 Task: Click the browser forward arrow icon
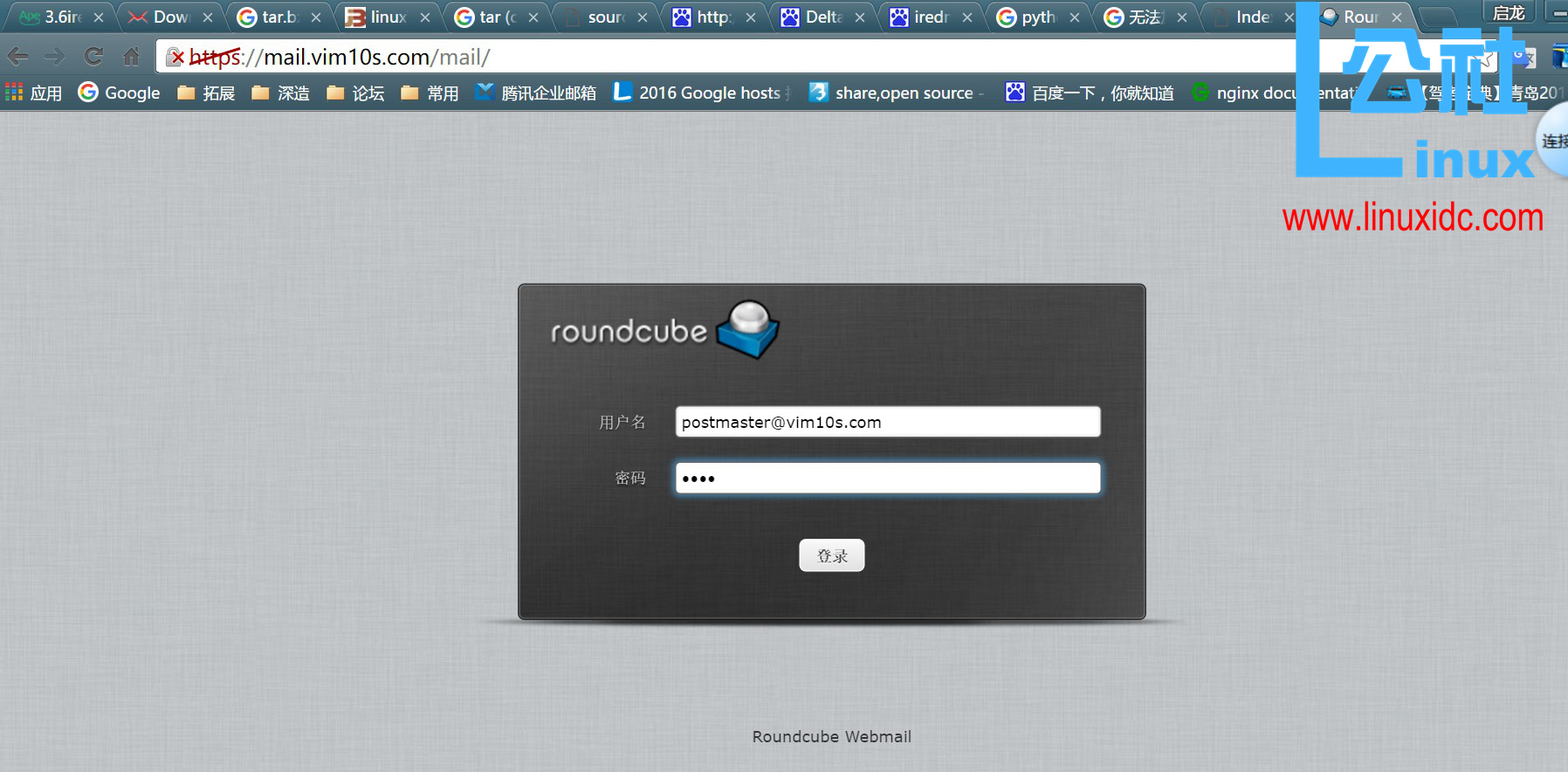[55, 58]
